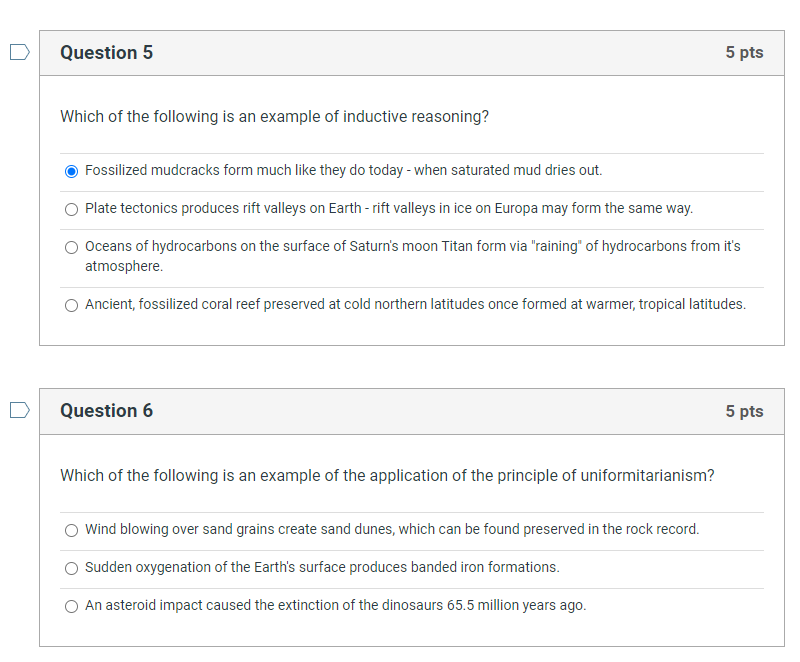The image size is (800, 662).
Task: Pick the fossilized coral reef answer option
Action: point(71,305)
